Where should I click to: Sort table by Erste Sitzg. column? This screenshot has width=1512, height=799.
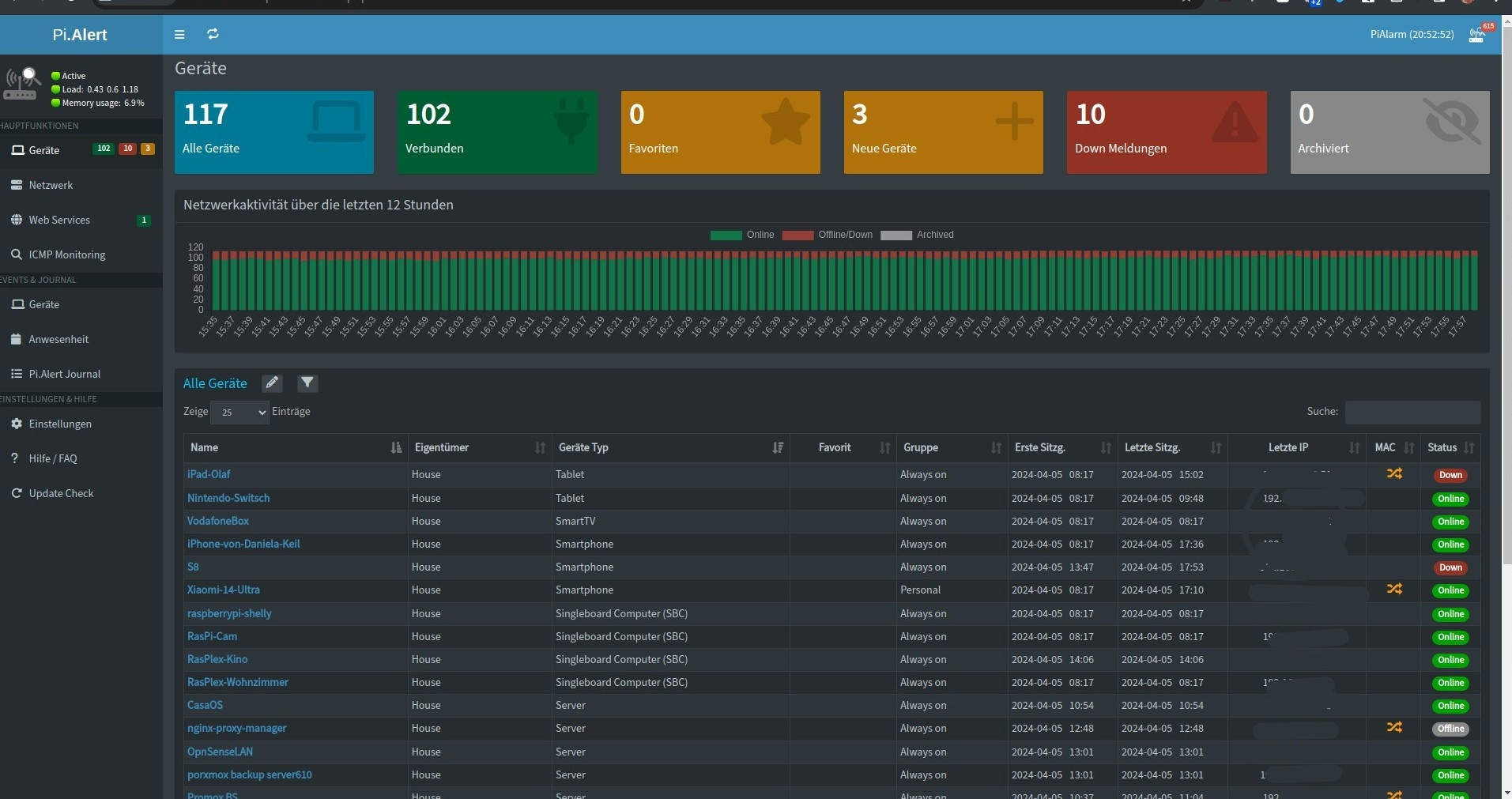tap(1063, 447)
